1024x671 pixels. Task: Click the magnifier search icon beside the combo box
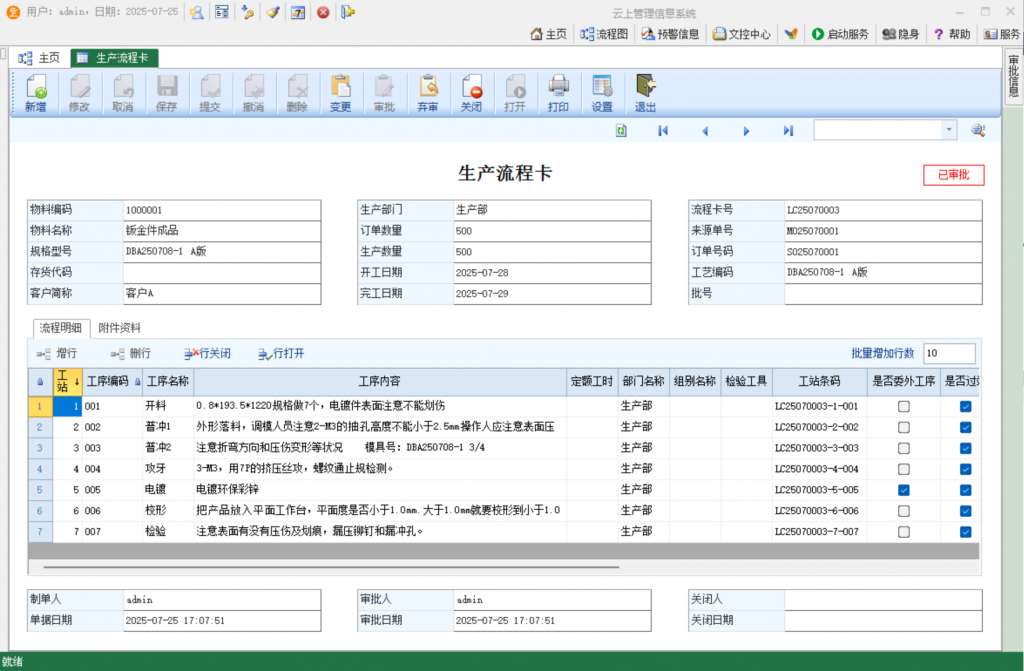pos(978,131)
